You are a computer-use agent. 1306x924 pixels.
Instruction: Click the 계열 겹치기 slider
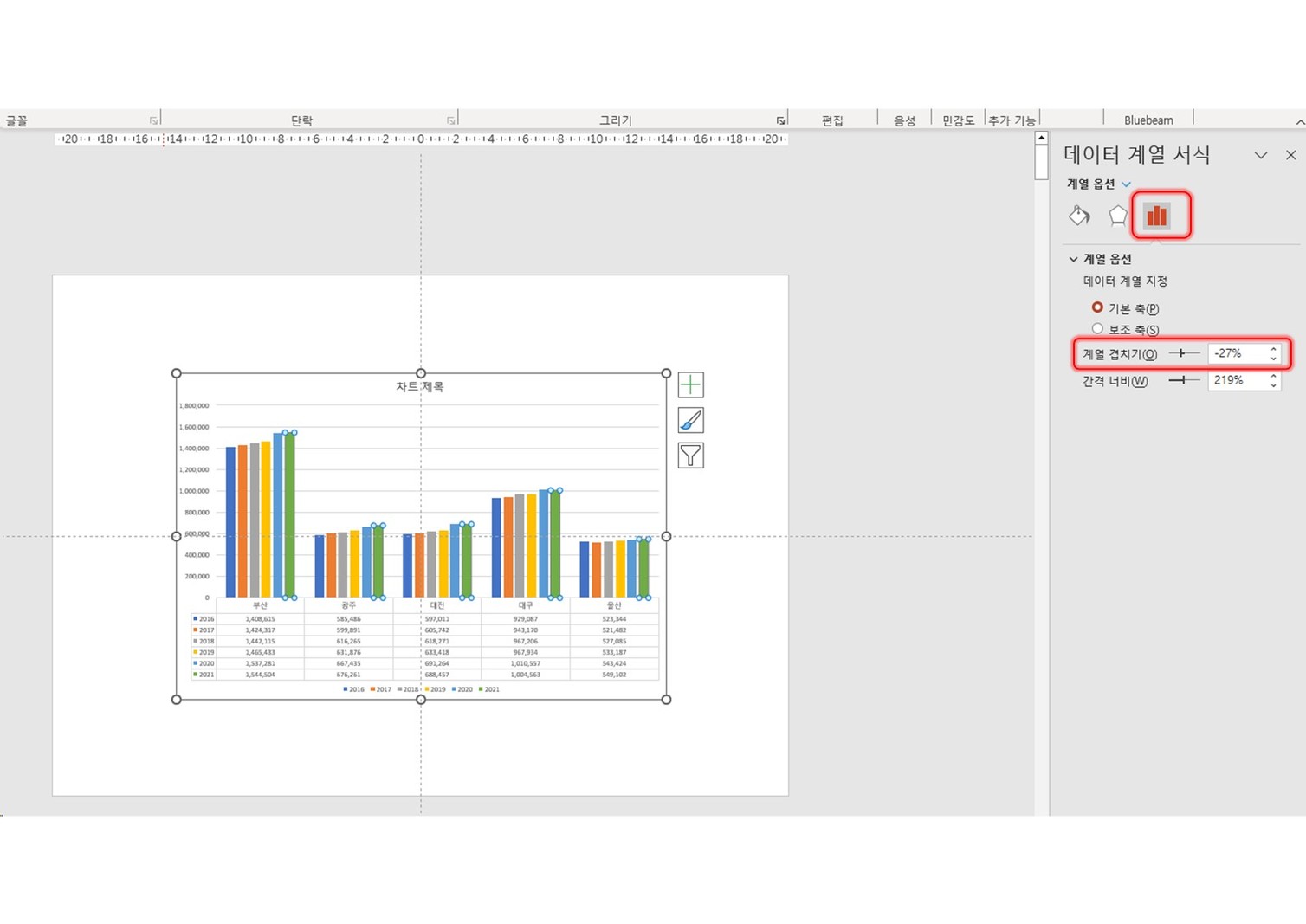point(1184,353)
